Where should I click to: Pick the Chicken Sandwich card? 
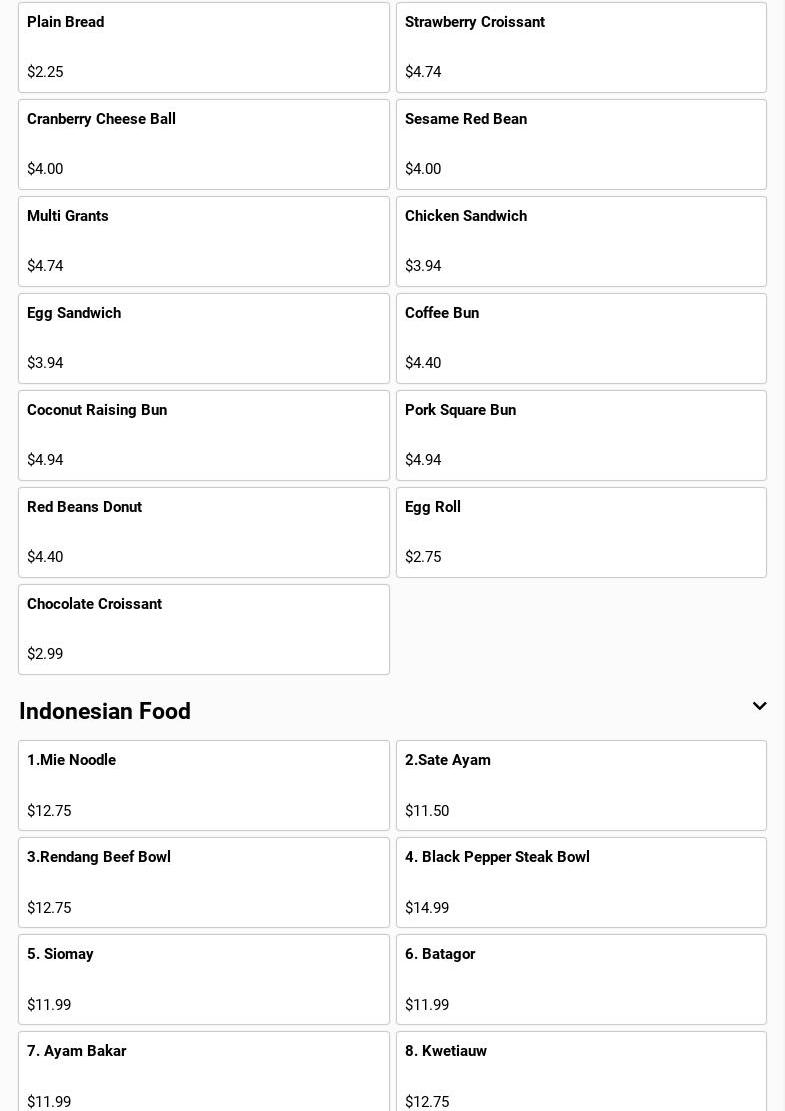tap(581, 241)
